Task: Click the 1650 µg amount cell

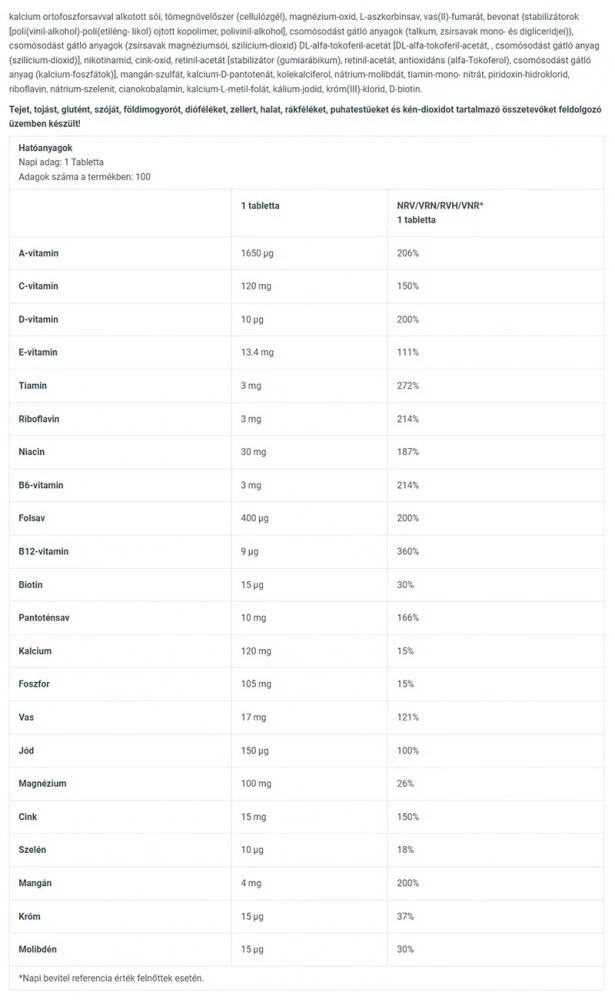Action: [258, 253]
